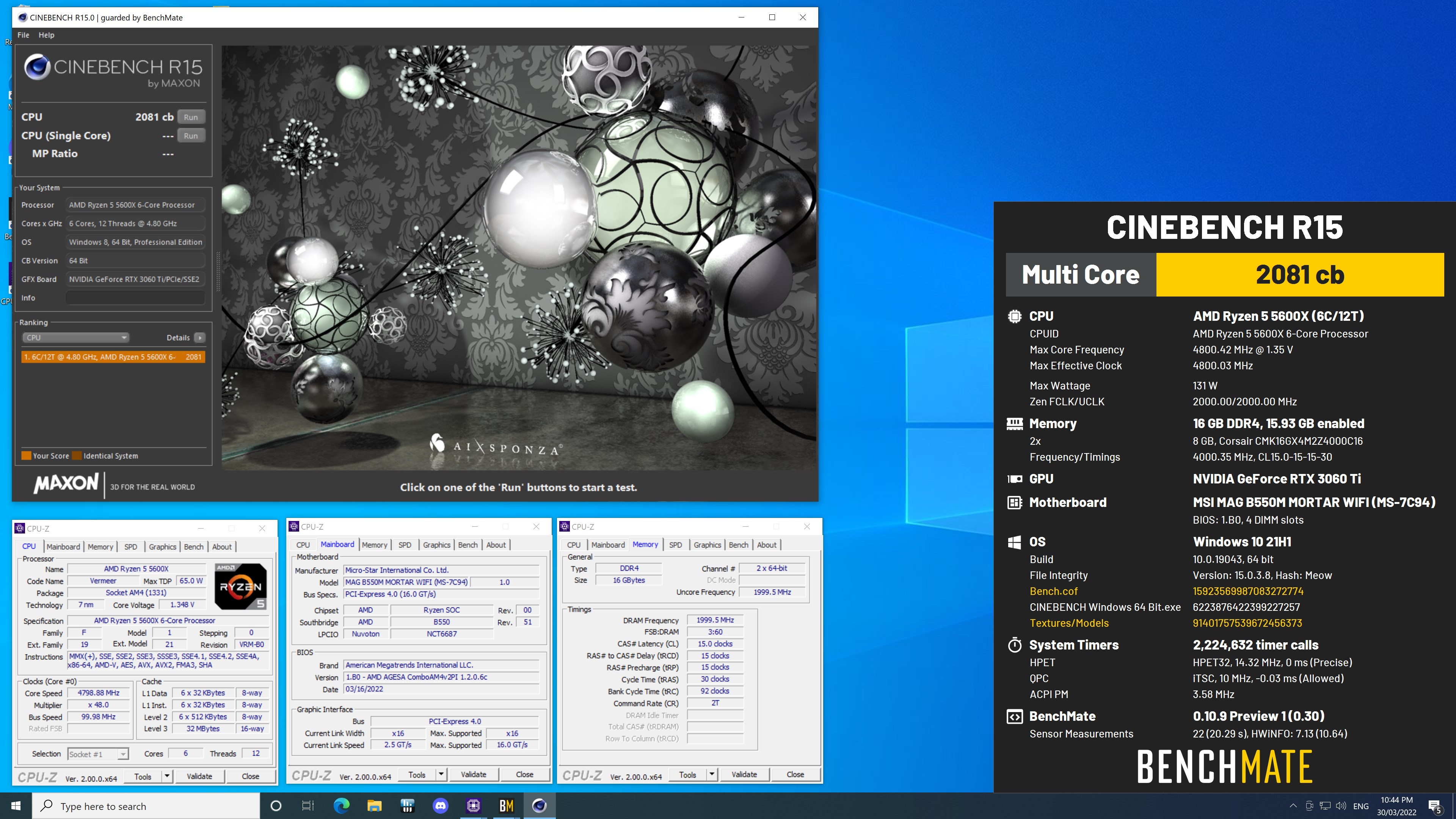1456x819 pixels.
Task: Click the MAXON logo in Cinebench
Action: tap(66, 484)
